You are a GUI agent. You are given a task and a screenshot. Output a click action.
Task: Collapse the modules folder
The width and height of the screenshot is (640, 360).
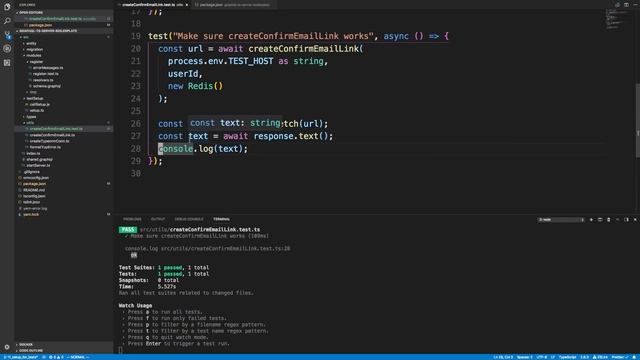[33, 56]
